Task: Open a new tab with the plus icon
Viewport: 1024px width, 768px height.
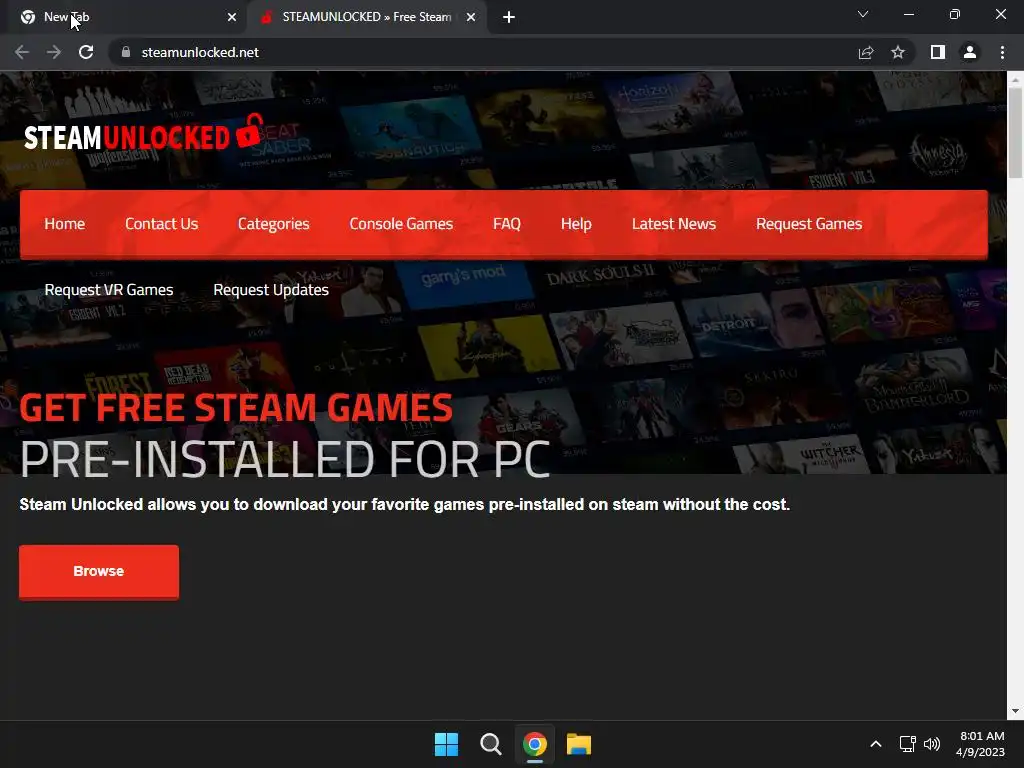Action: (x=509, y=17)
